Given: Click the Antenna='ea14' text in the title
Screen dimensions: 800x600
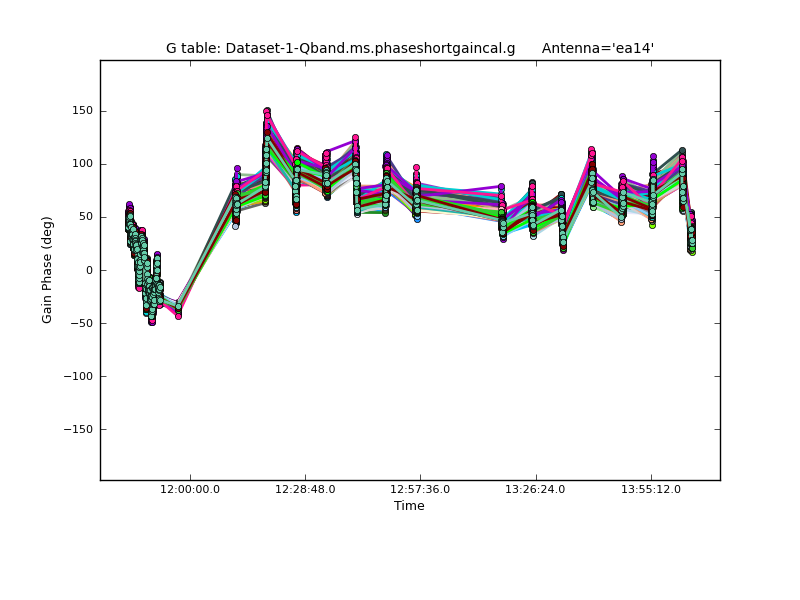Looking at the screenshot, I should 597,48.
